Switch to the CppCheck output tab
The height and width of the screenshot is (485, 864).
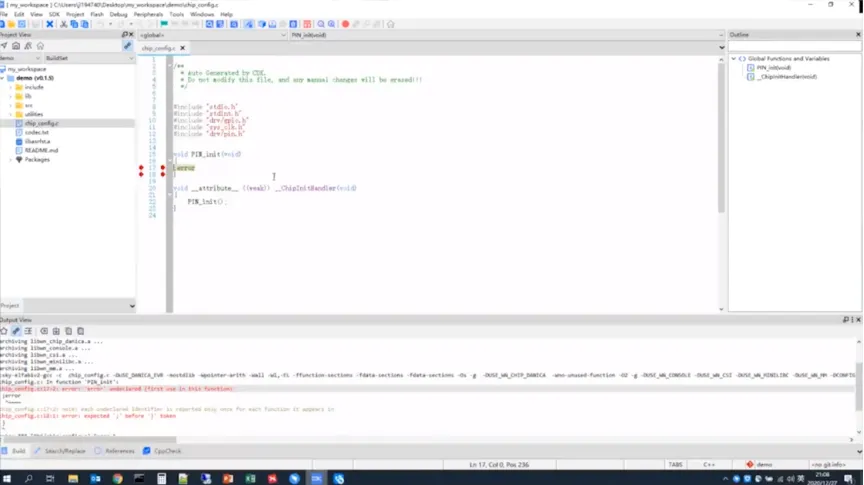click(162, 451)
